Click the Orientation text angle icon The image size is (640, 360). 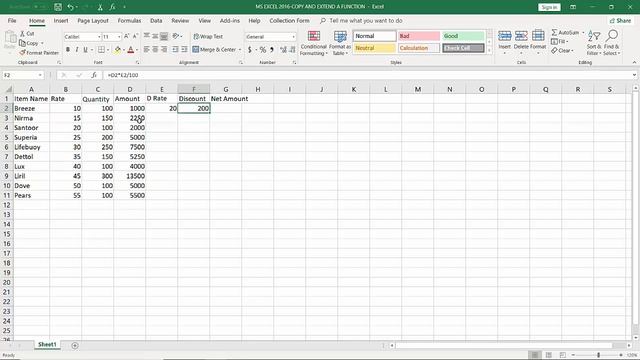(x=176, y=36)
